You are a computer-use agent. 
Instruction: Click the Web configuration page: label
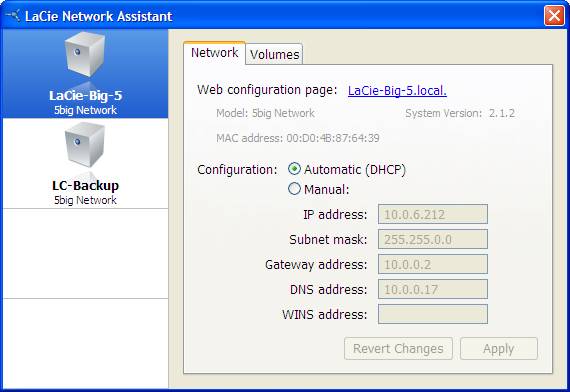coord(268,90)
